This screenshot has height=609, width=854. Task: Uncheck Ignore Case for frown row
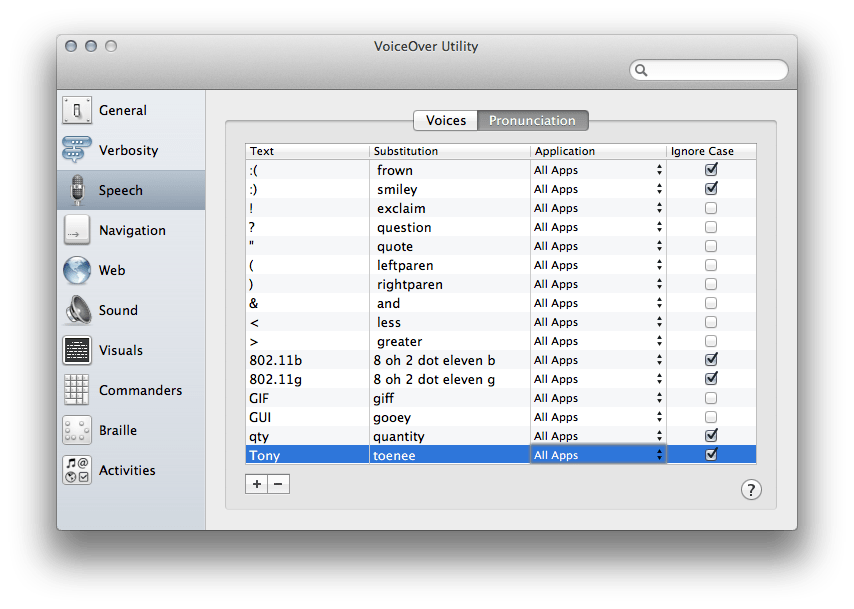[x=711, y=169]
